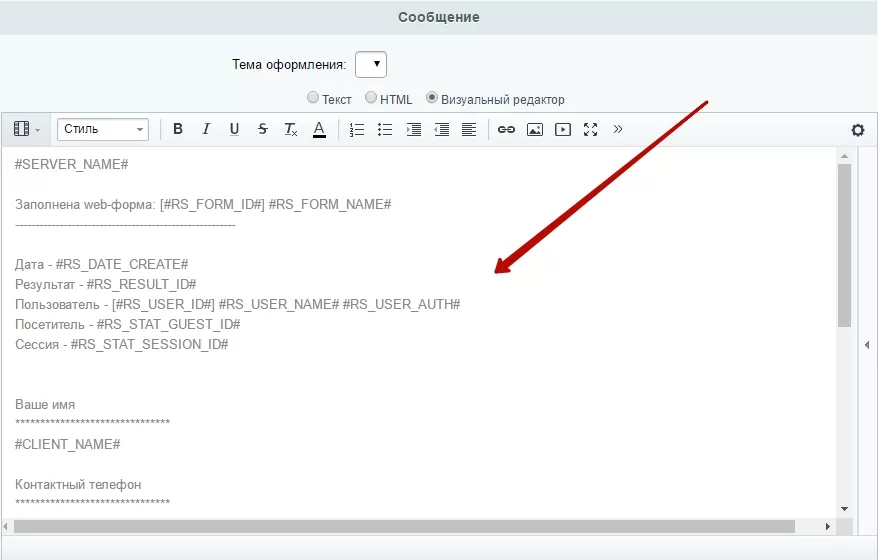
Task: Select the Текст radio button
Action: coord(312,97)
